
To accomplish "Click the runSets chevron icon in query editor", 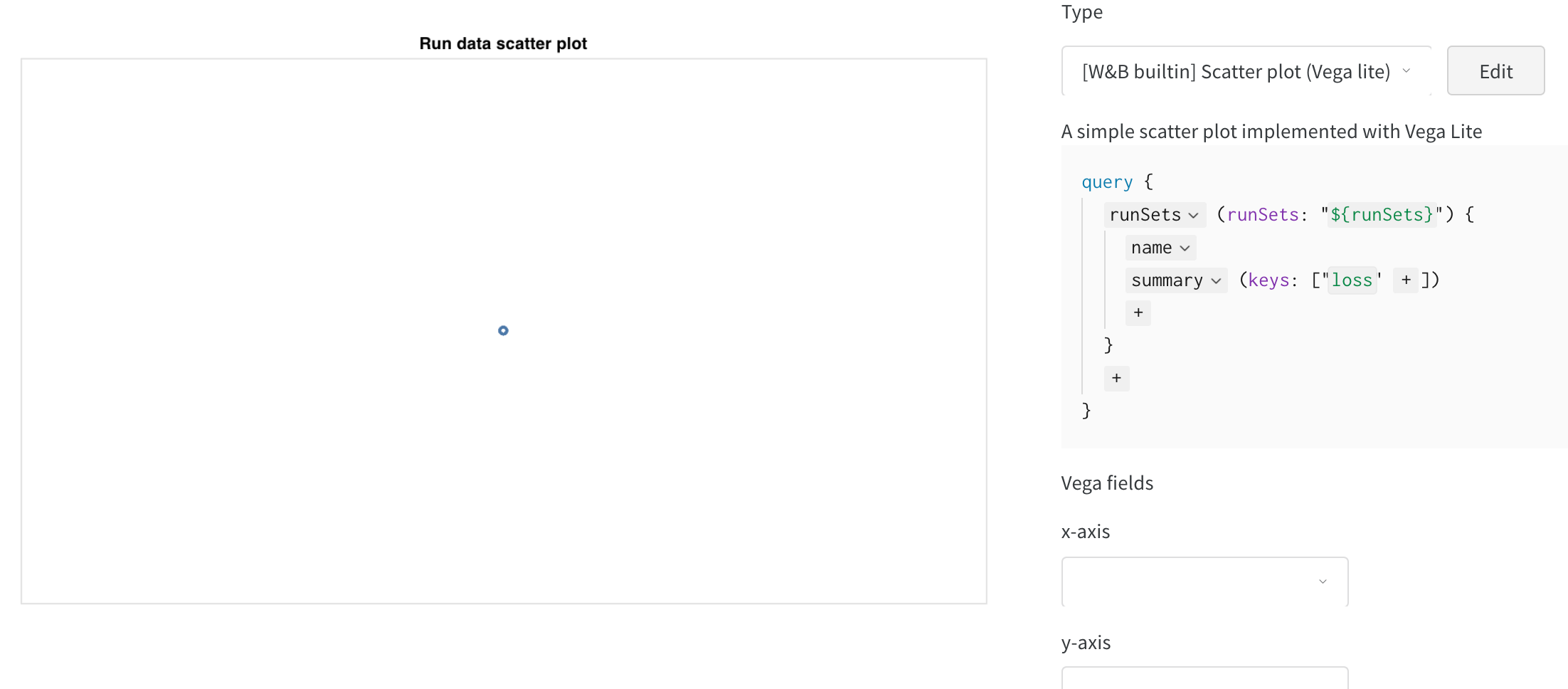I will click(1194, 214).
